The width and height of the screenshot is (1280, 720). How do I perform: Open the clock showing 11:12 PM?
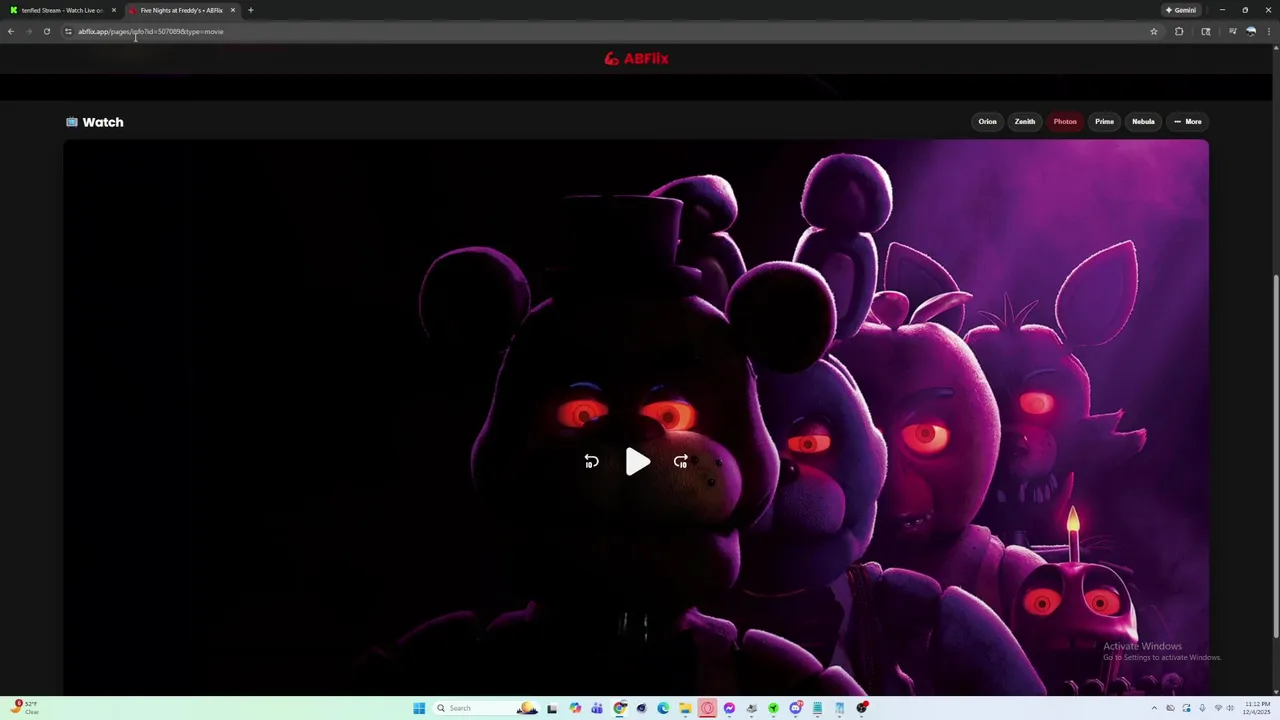tap(1257, 708)
